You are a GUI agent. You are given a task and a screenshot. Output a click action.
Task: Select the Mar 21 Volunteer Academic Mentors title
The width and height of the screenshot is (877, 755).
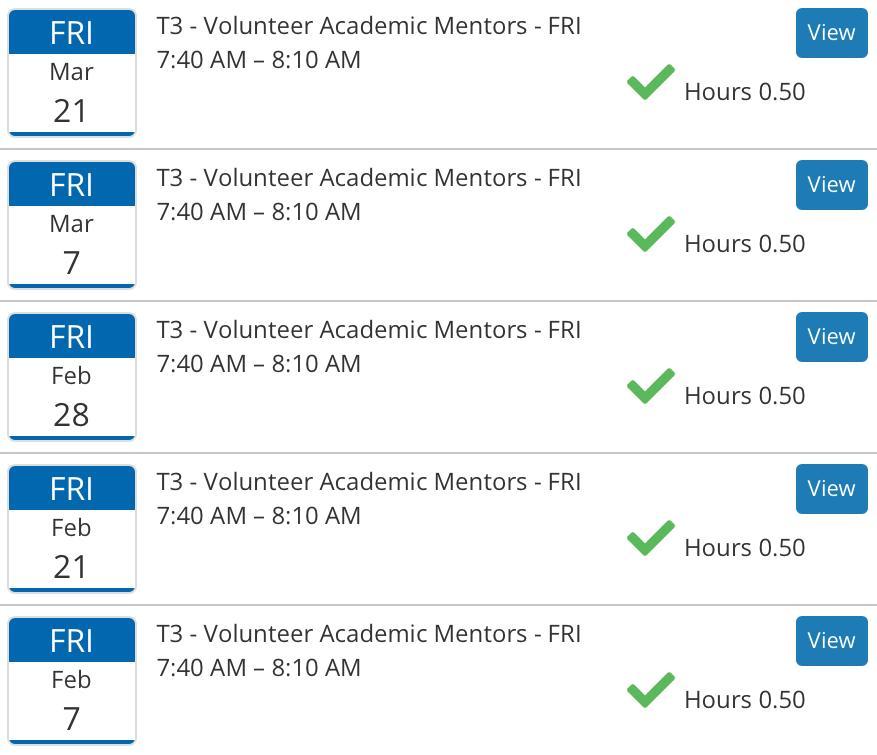pyautogui.click(x=368, y=26)
